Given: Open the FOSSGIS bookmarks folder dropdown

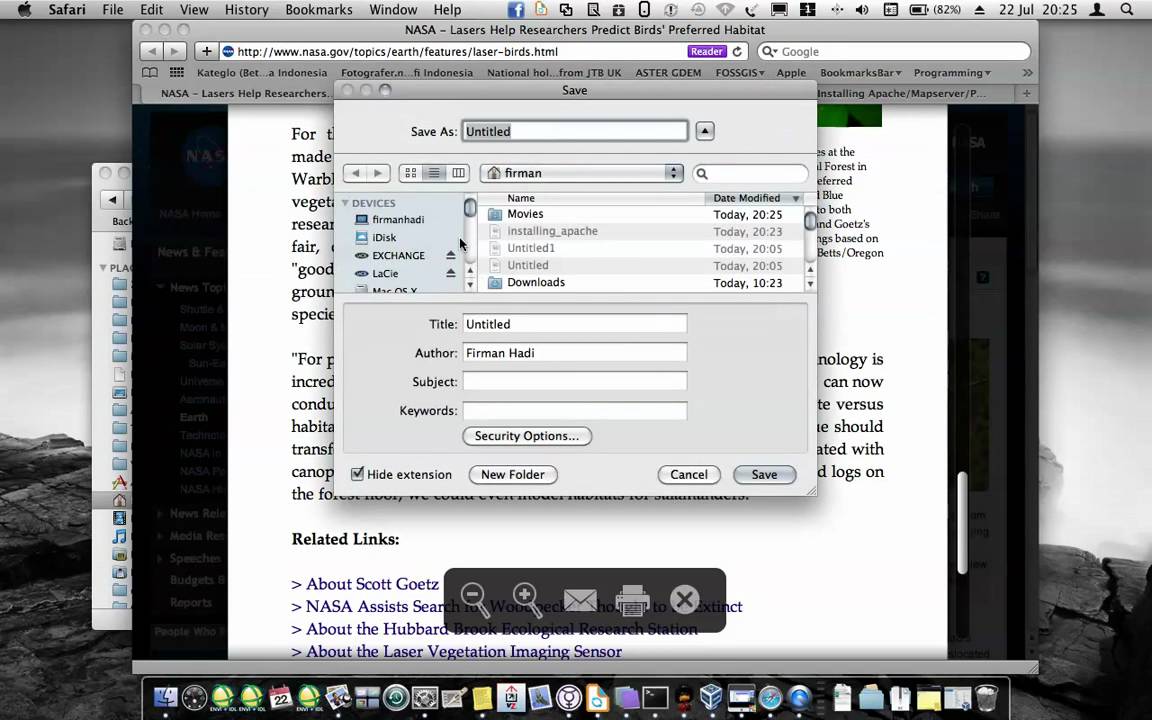Looking at the screenshot, I should point(740,73).
